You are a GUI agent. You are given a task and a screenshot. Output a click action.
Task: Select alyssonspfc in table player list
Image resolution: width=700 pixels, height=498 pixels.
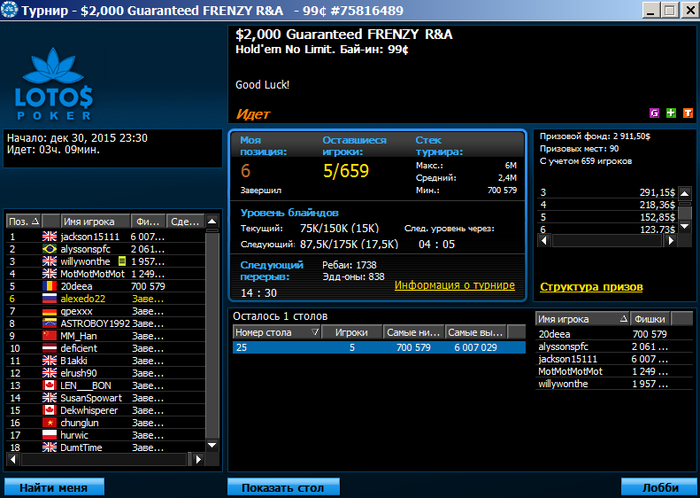click(x=614, y=347)
